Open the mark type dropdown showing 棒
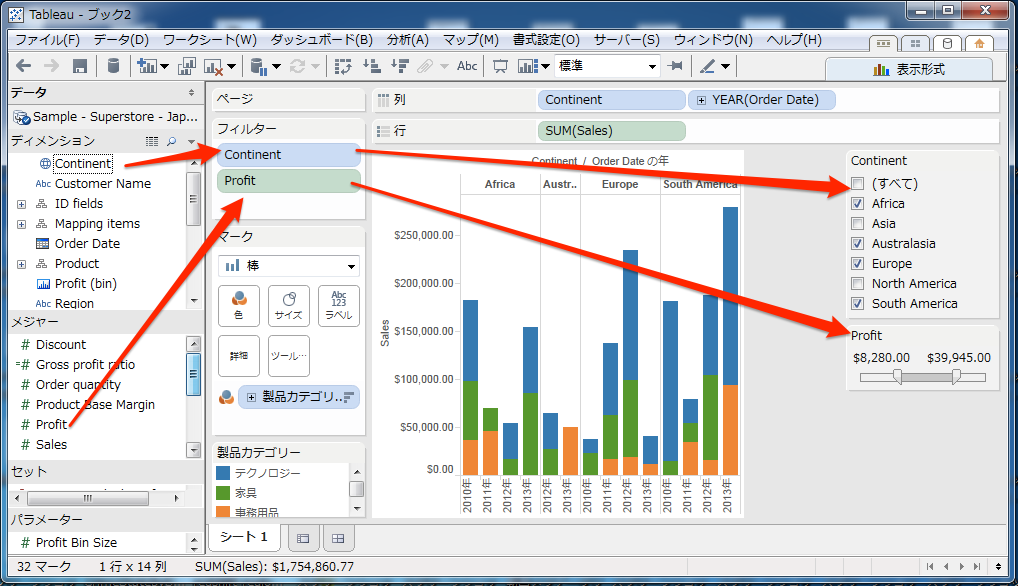 click(288, 266)
